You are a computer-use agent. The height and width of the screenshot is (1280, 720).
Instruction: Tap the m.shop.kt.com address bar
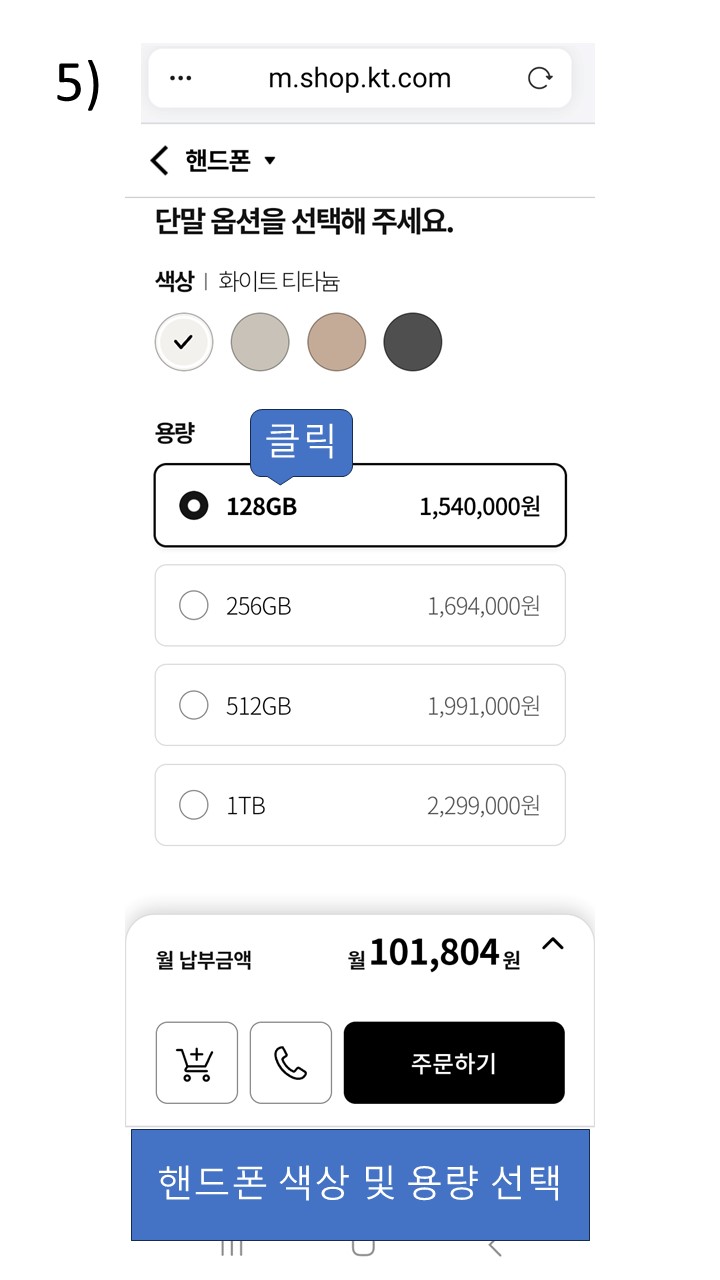point(360,78)
